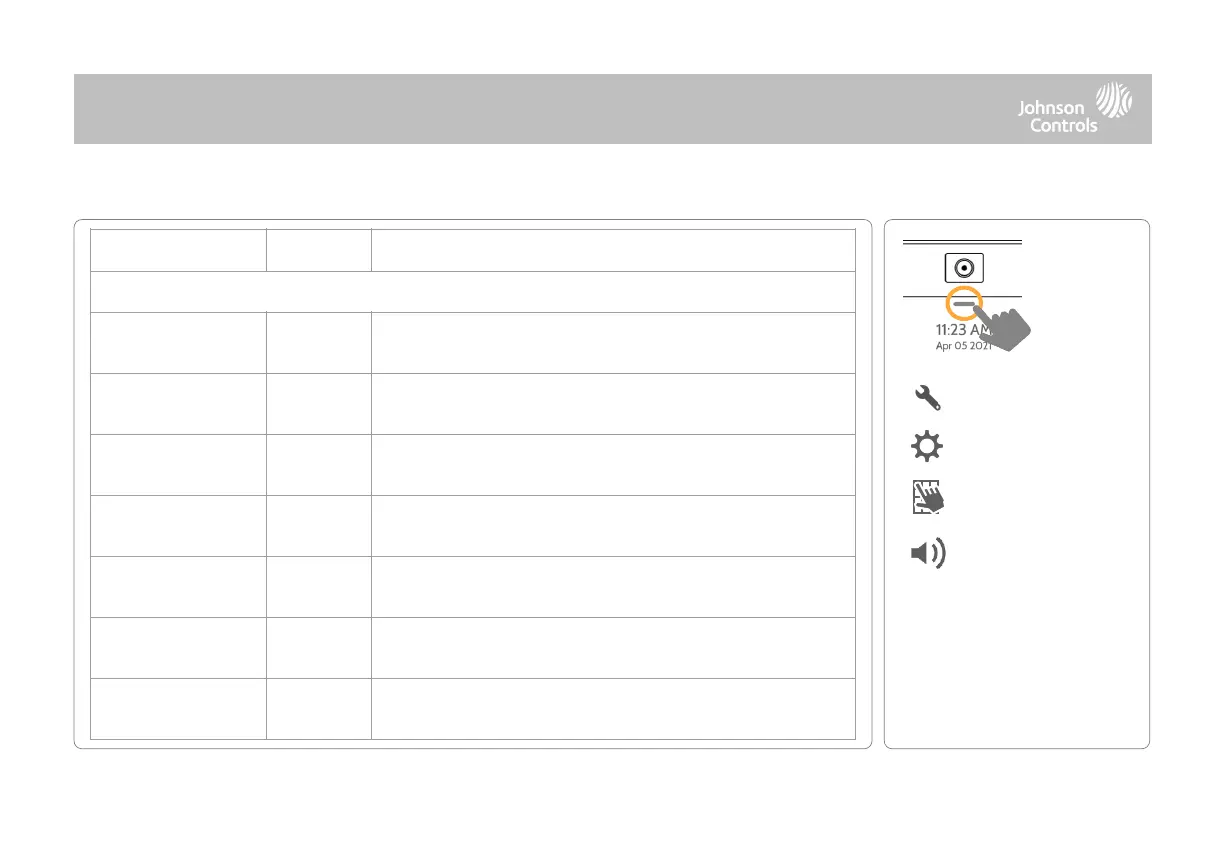Screen dimensions: 1224x864
Task: Click the Johnson Controls swirl logo
Action: coord(1115,100)
